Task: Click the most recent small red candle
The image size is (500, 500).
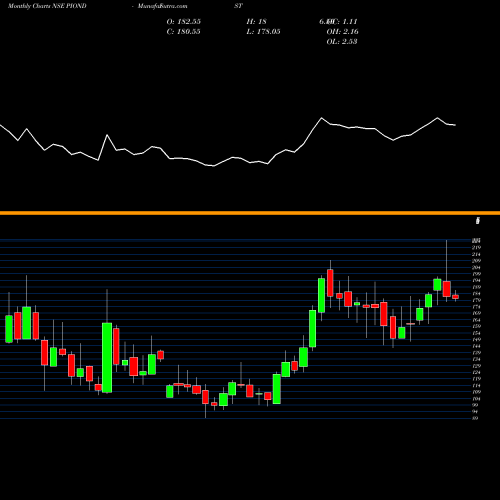Action: coord(455,297)
